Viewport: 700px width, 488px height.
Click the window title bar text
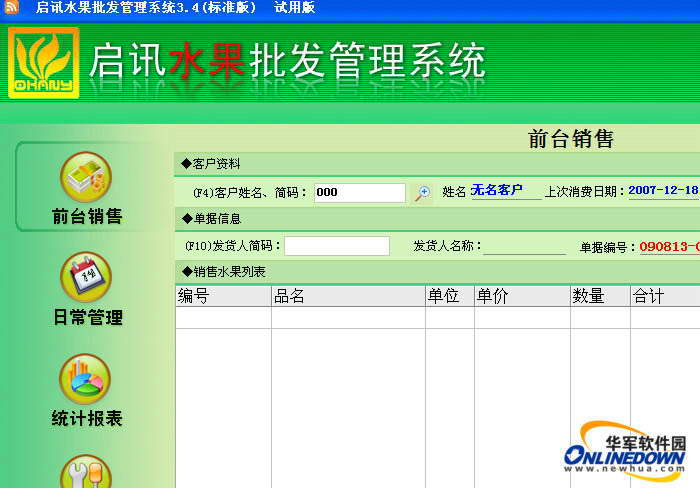point(175,7)
